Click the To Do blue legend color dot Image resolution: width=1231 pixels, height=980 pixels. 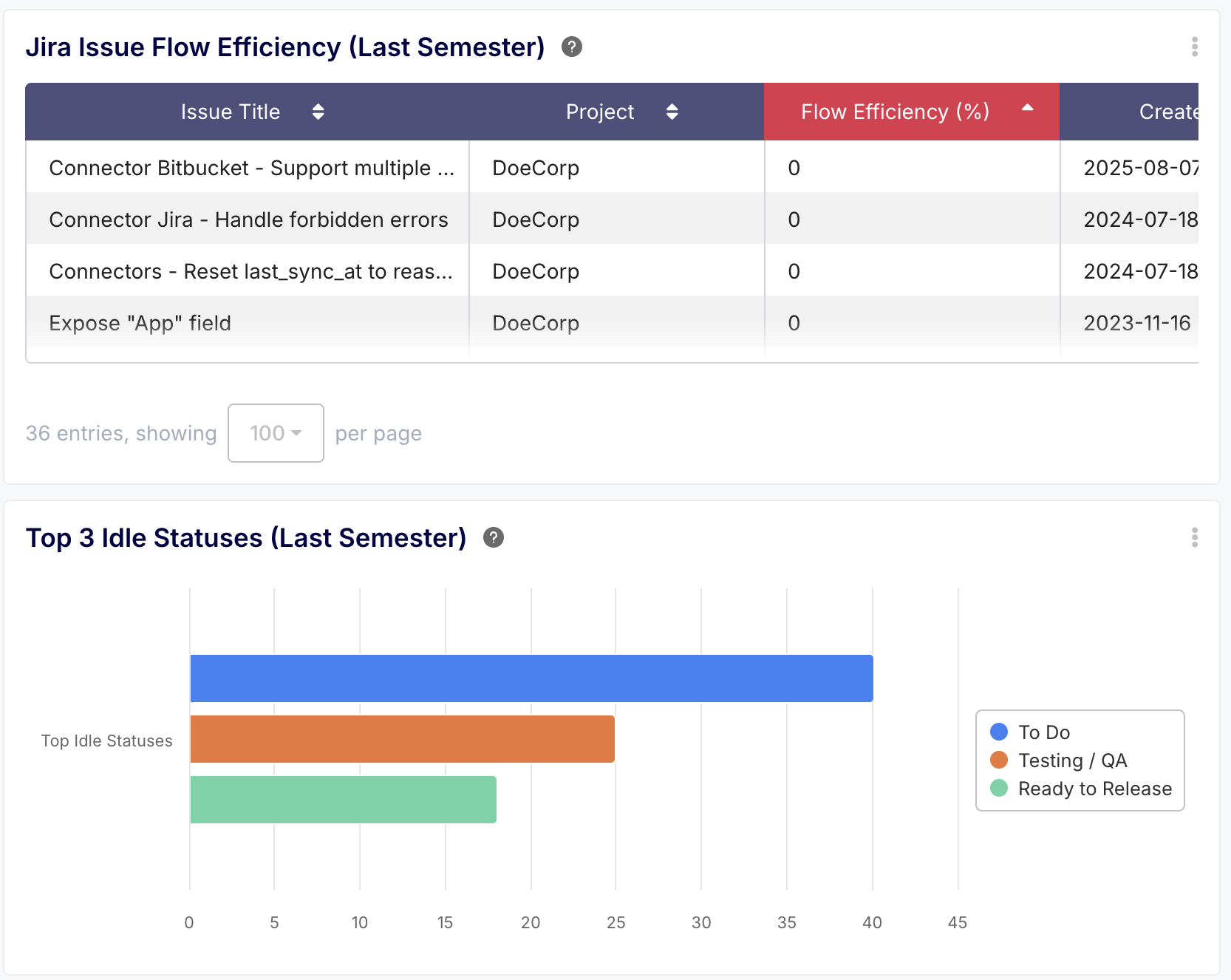[x=998, y=732]
